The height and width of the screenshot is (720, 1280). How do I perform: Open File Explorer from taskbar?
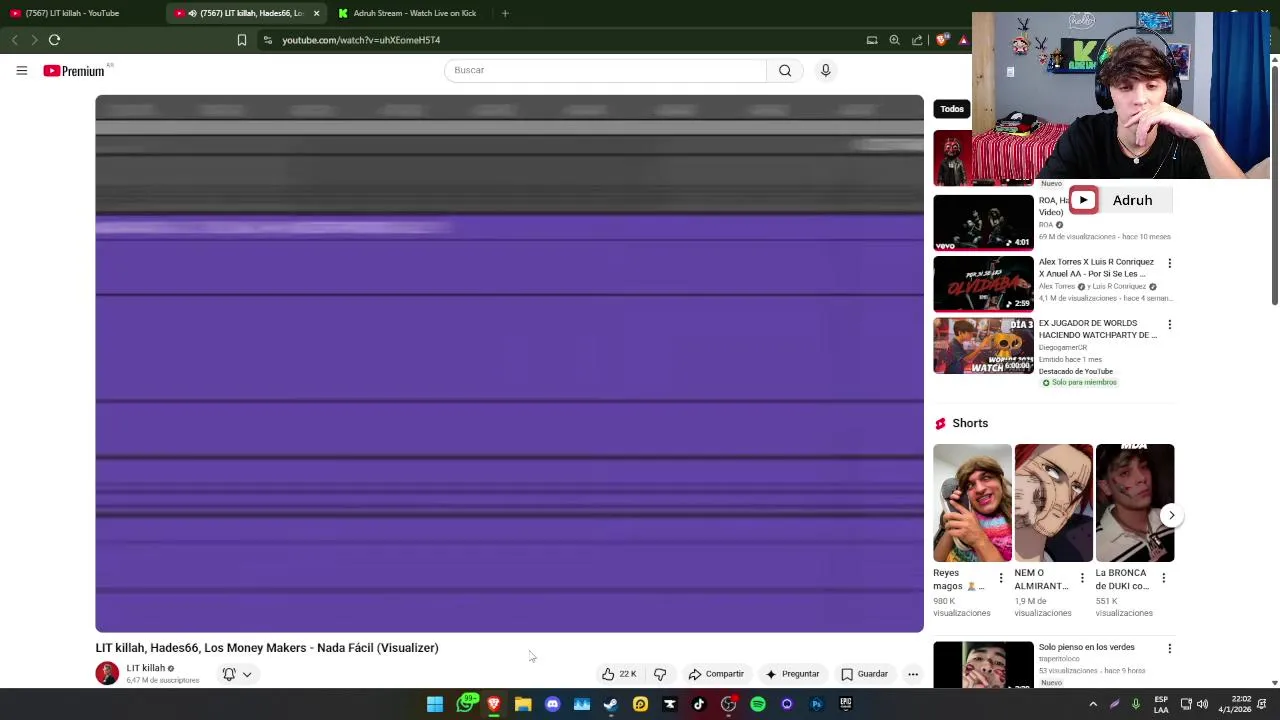tap(523, 704)
